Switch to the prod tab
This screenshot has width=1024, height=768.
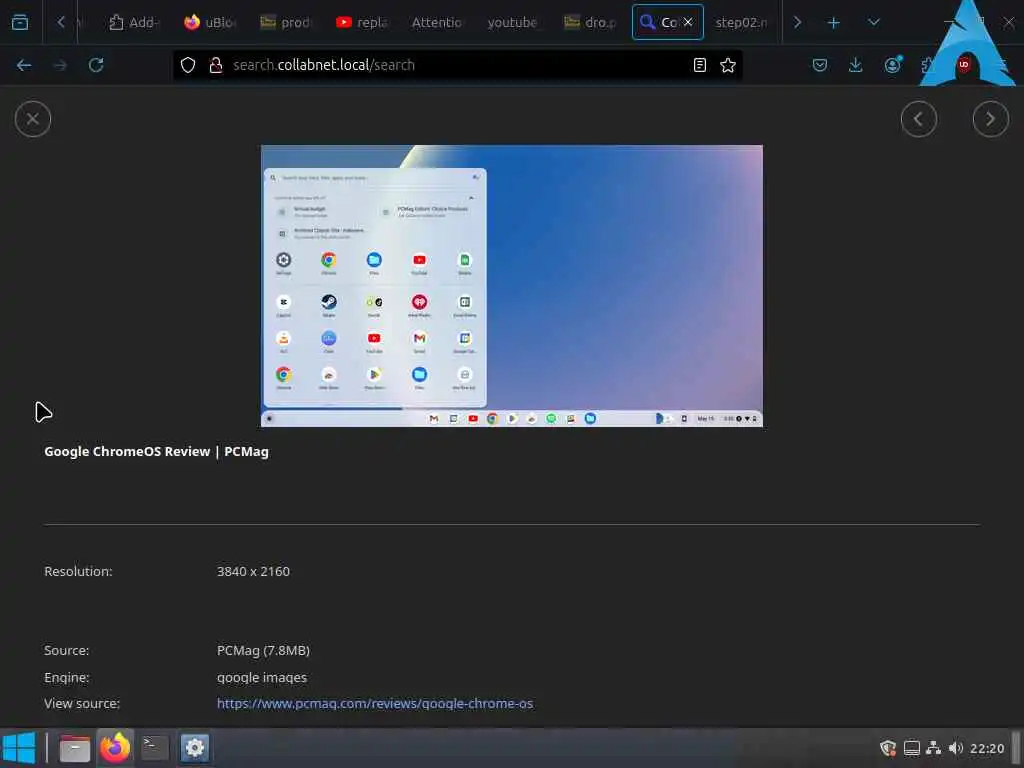click(285, 22)
